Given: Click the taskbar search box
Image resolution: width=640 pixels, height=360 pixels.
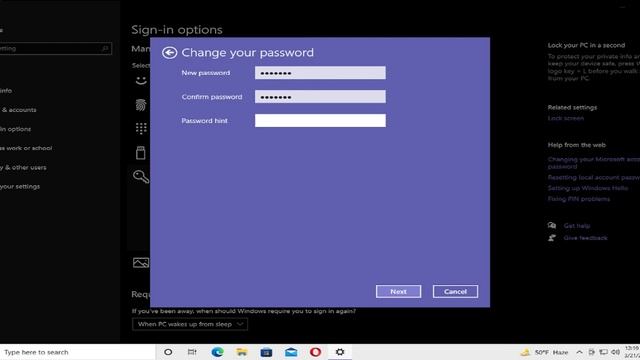Looking at the screenshot, I should click(x=78, y=352).
